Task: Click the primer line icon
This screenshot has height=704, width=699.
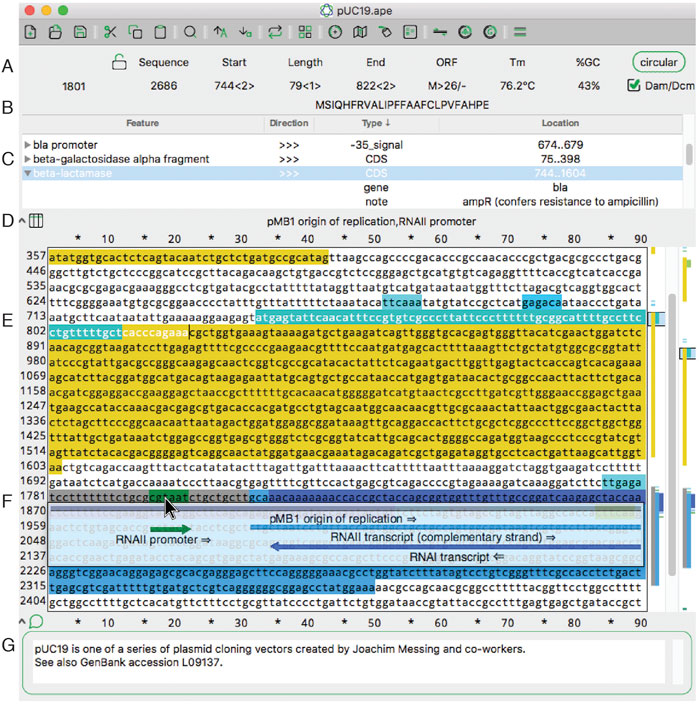Action: (x=440, y=32)
